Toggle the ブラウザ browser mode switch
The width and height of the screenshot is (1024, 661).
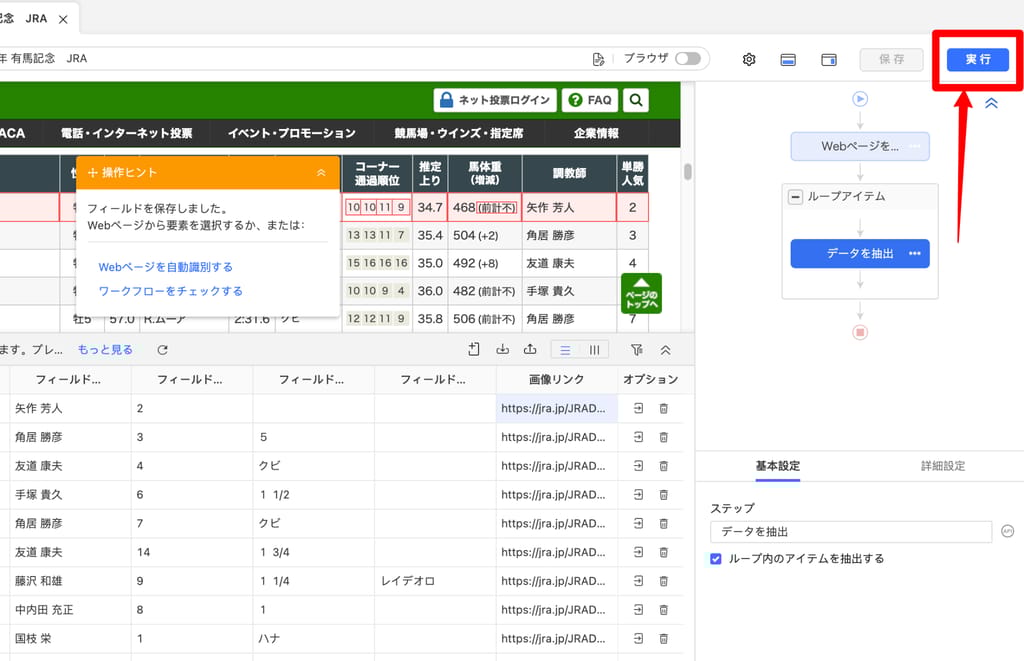pyautogui.click(x=688, y=59)
